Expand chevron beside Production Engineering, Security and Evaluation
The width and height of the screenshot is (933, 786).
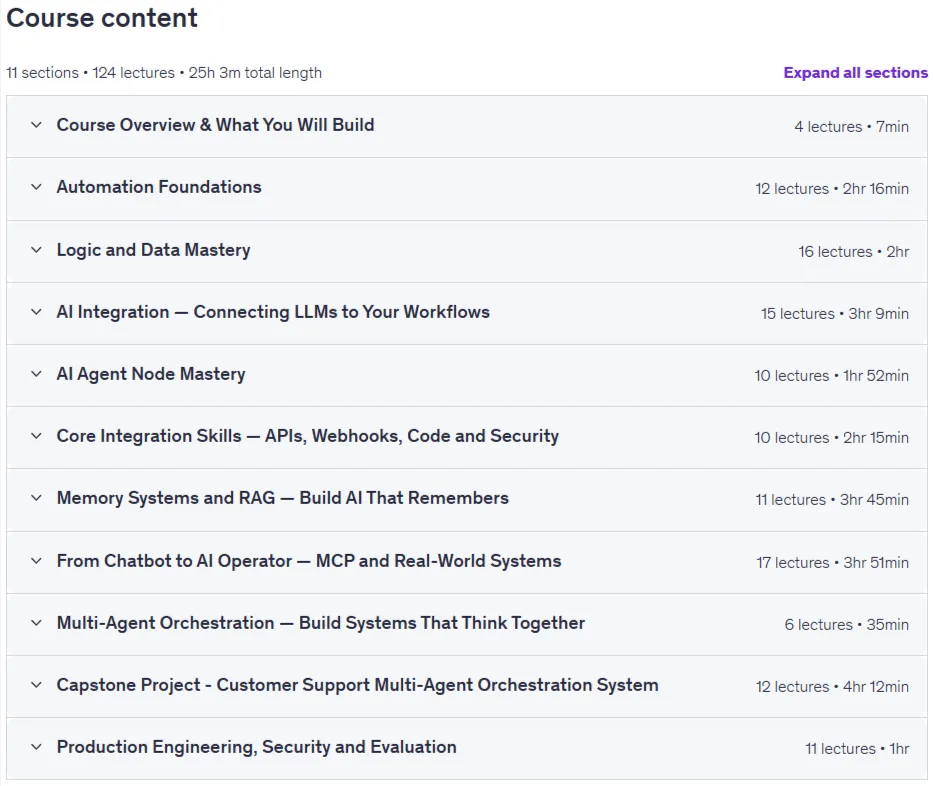pos(36,746)
